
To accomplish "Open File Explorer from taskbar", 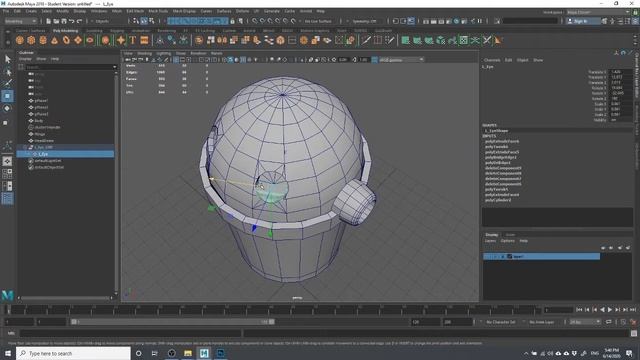I will tap(188, 353).
